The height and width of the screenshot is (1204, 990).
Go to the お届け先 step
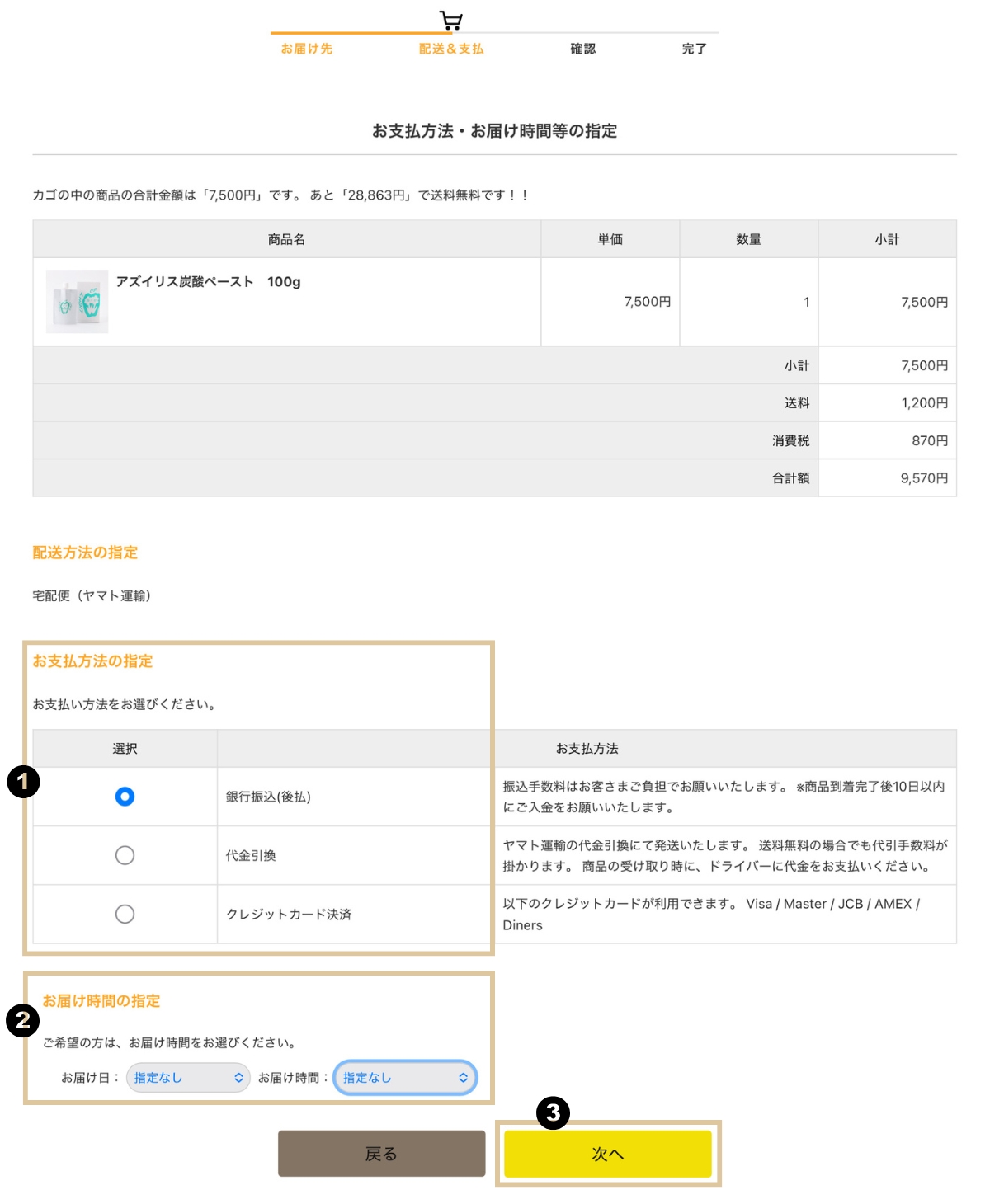pyautogui.click(x=306, y=49)
